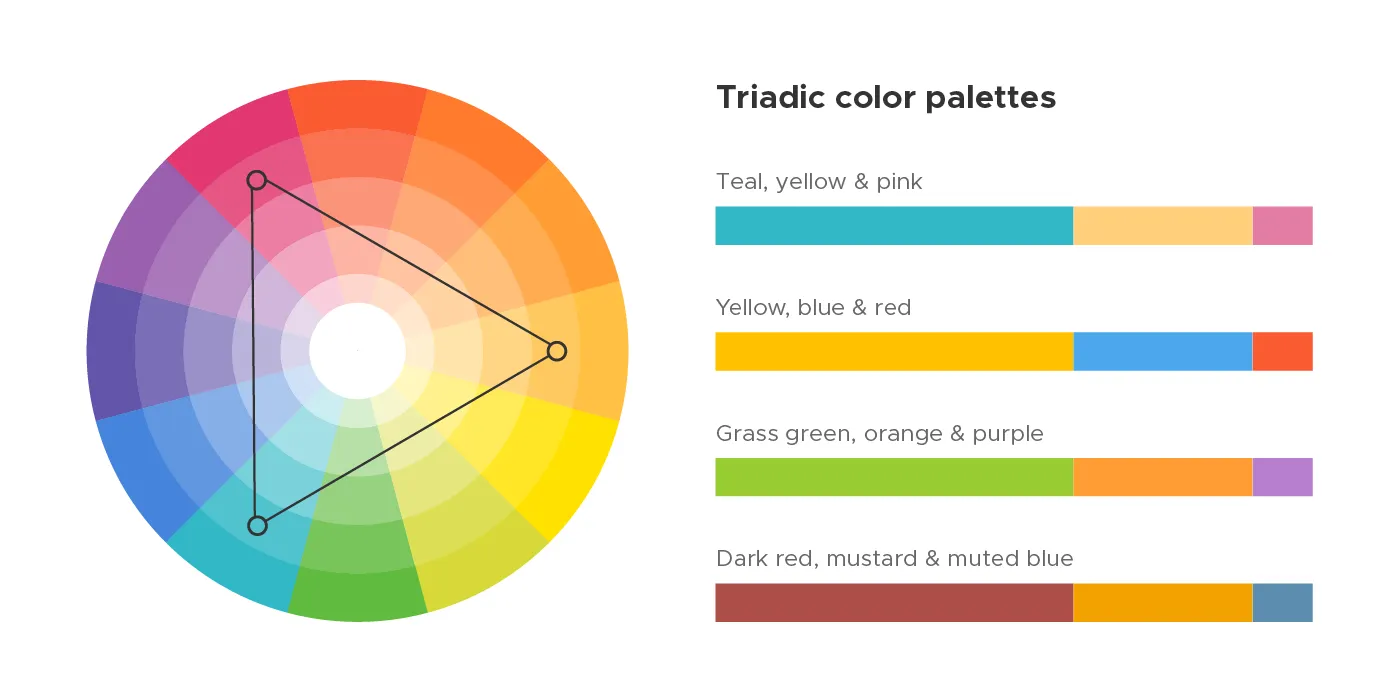Select the teal swatch in the first palette

click(894, 226)
